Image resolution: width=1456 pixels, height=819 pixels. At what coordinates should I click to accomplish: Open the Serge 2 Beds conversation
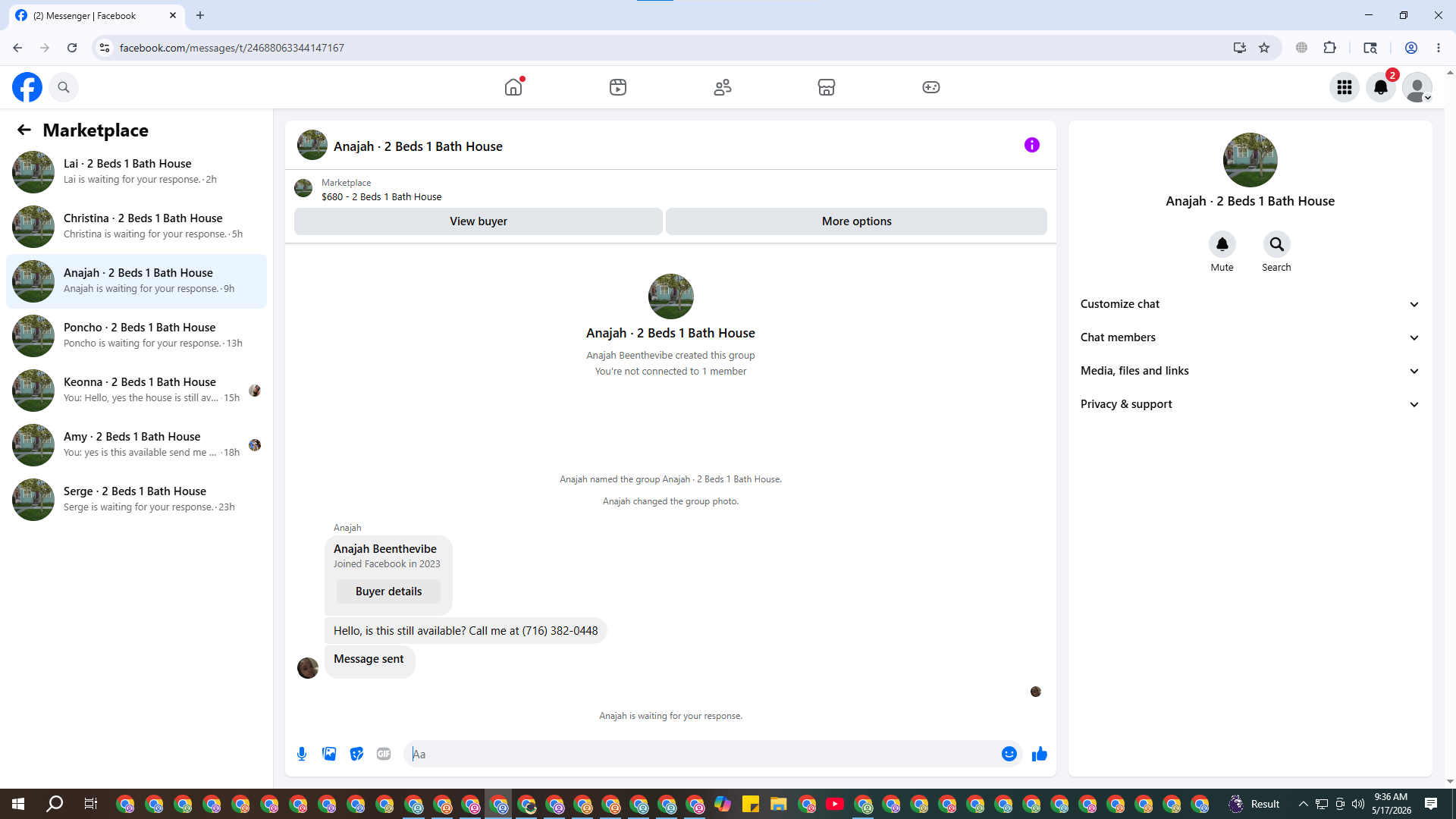pos(136,500)
